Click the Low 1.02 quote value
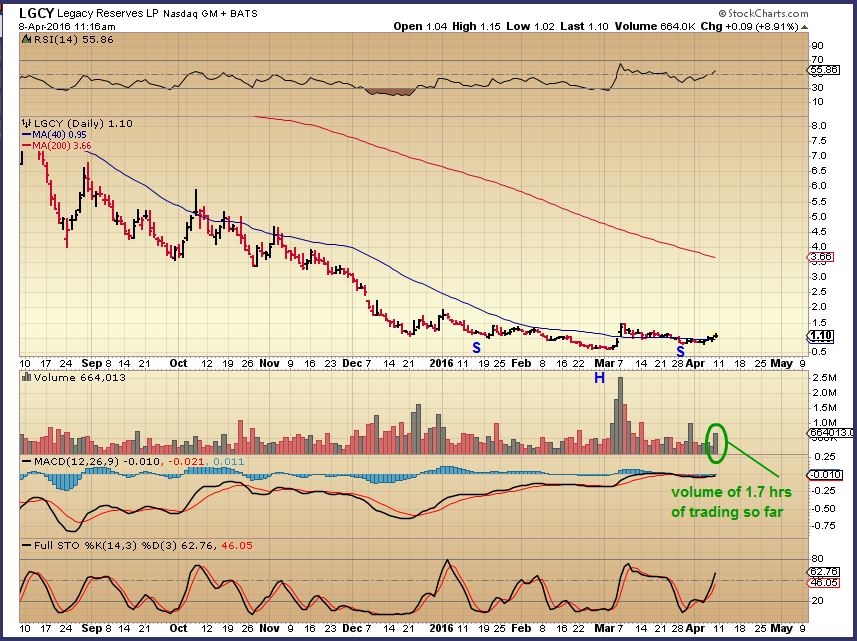Screen dimensions: 857x641 530,26
